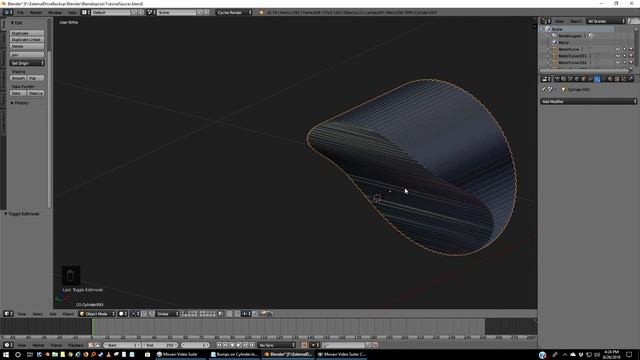This screenshot has width=640, height=360.
Task: Open the Render menu
Action: [x=36, y=12]
